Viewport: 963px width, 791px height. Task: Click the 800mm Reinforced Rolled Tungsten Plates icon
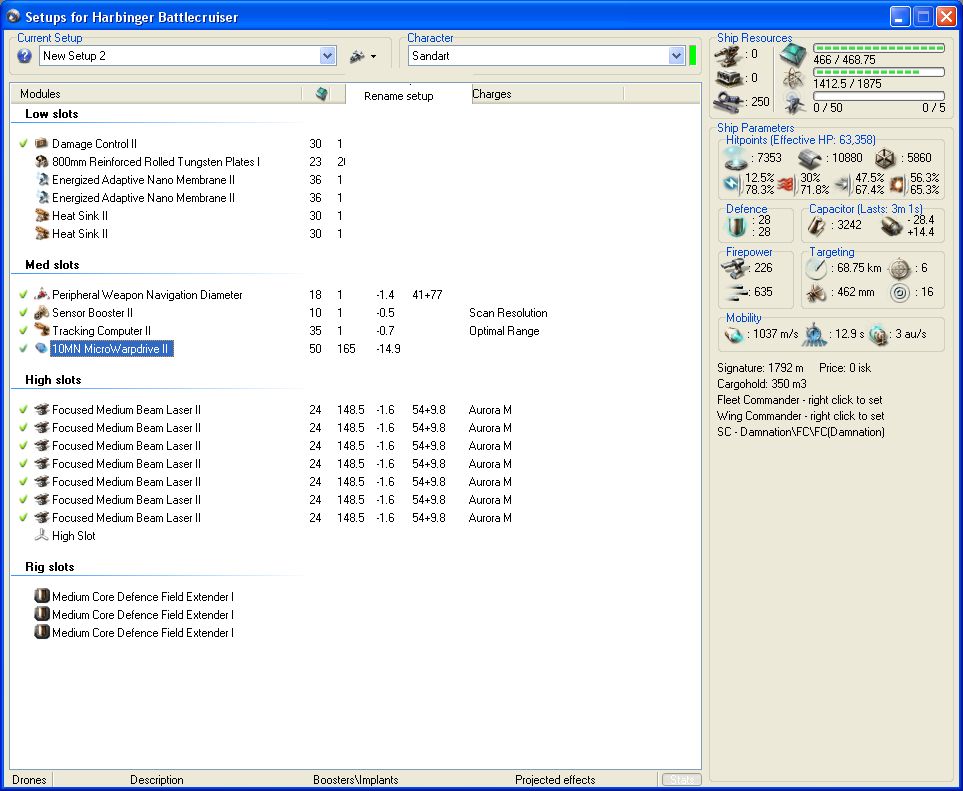point(41,162)
